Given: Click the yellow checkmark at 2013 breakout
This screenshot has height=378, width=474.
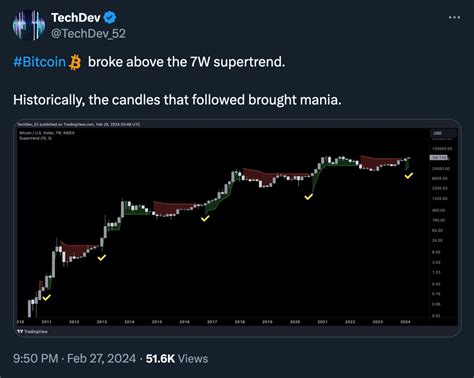Looking at the screenshot, I should [x=102, y=257].
